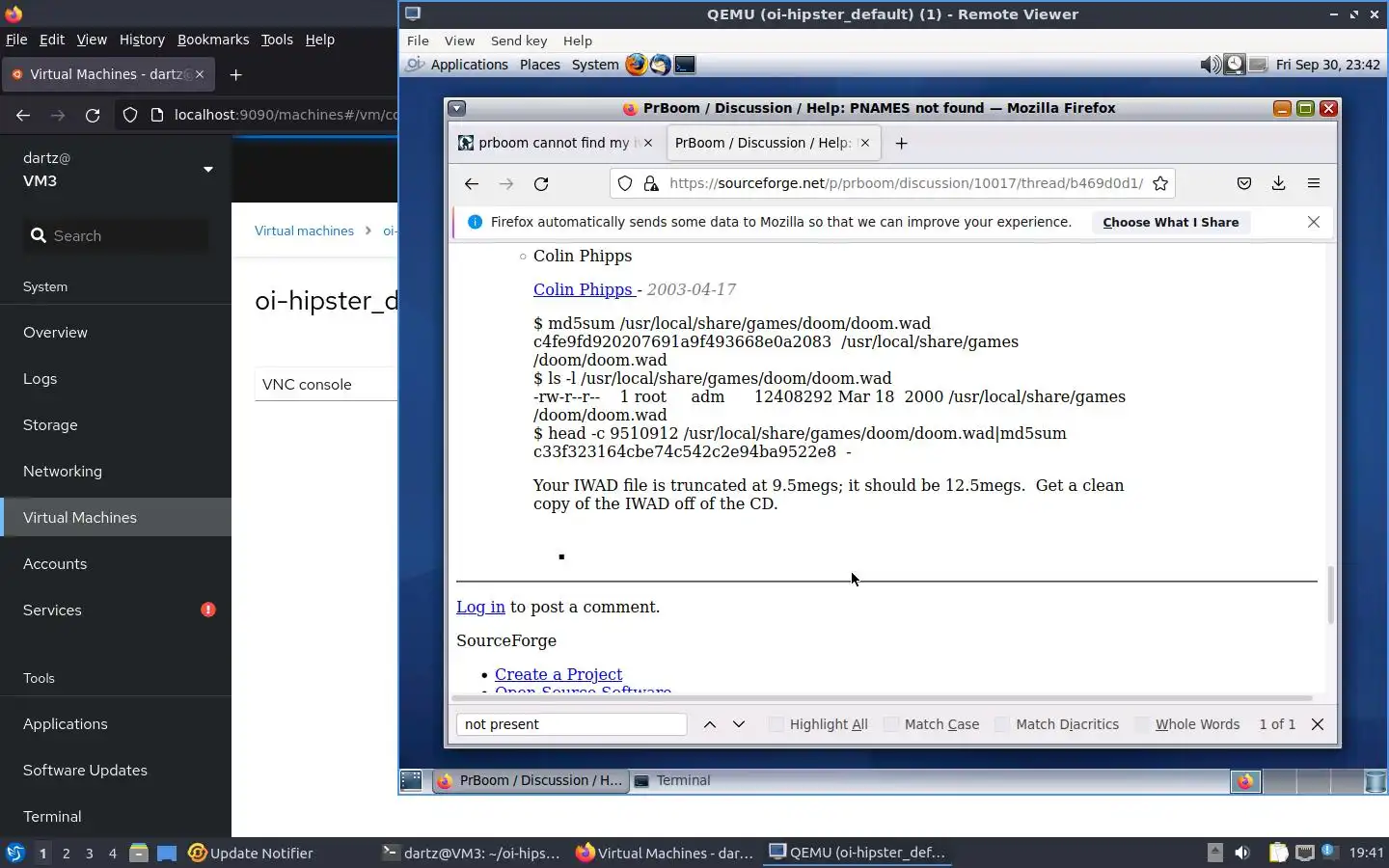
Task: Click the guest Firefox URL bar
Action: (892, 183)
